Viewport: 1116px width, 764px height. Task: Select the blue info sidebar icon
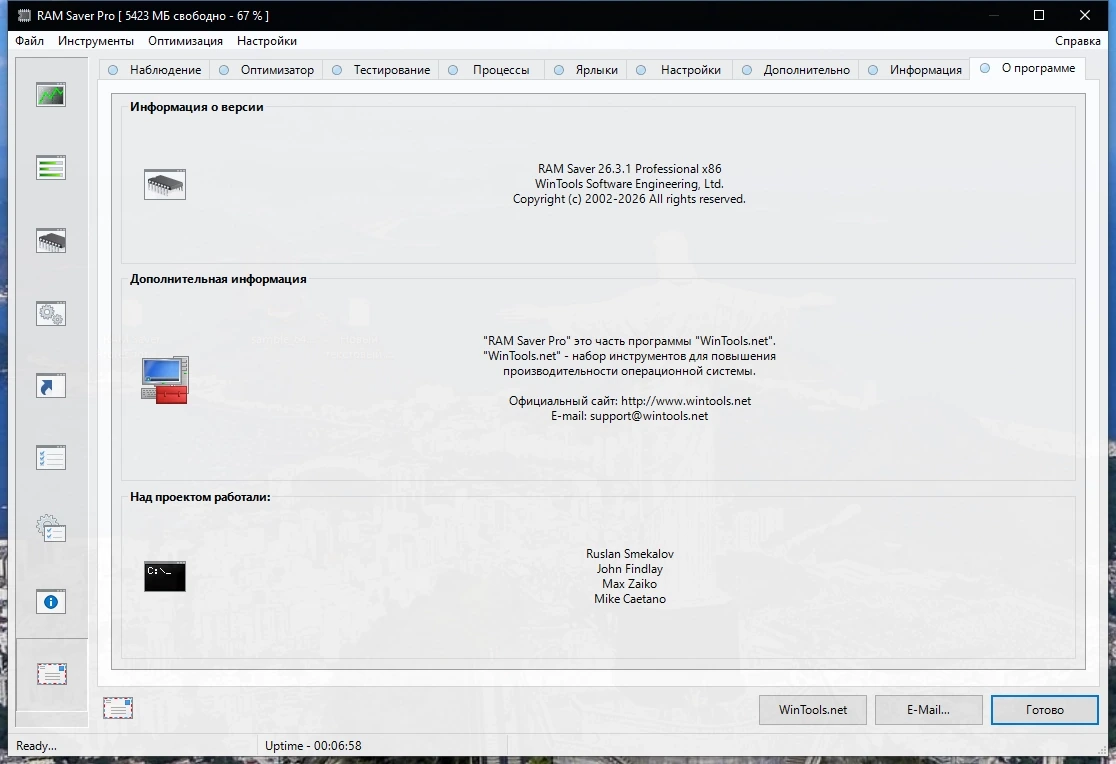[51, 602]
